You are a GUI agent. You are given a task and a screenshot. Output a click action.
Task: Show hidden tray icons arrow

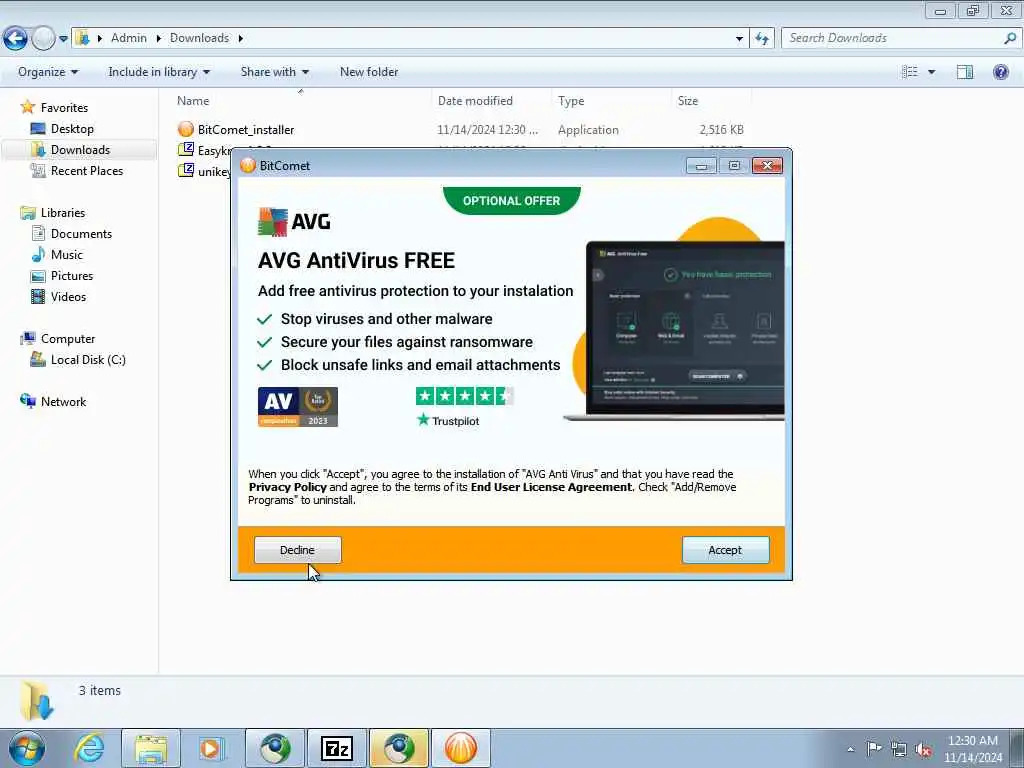pyautogui.click(x=850, y=749)
